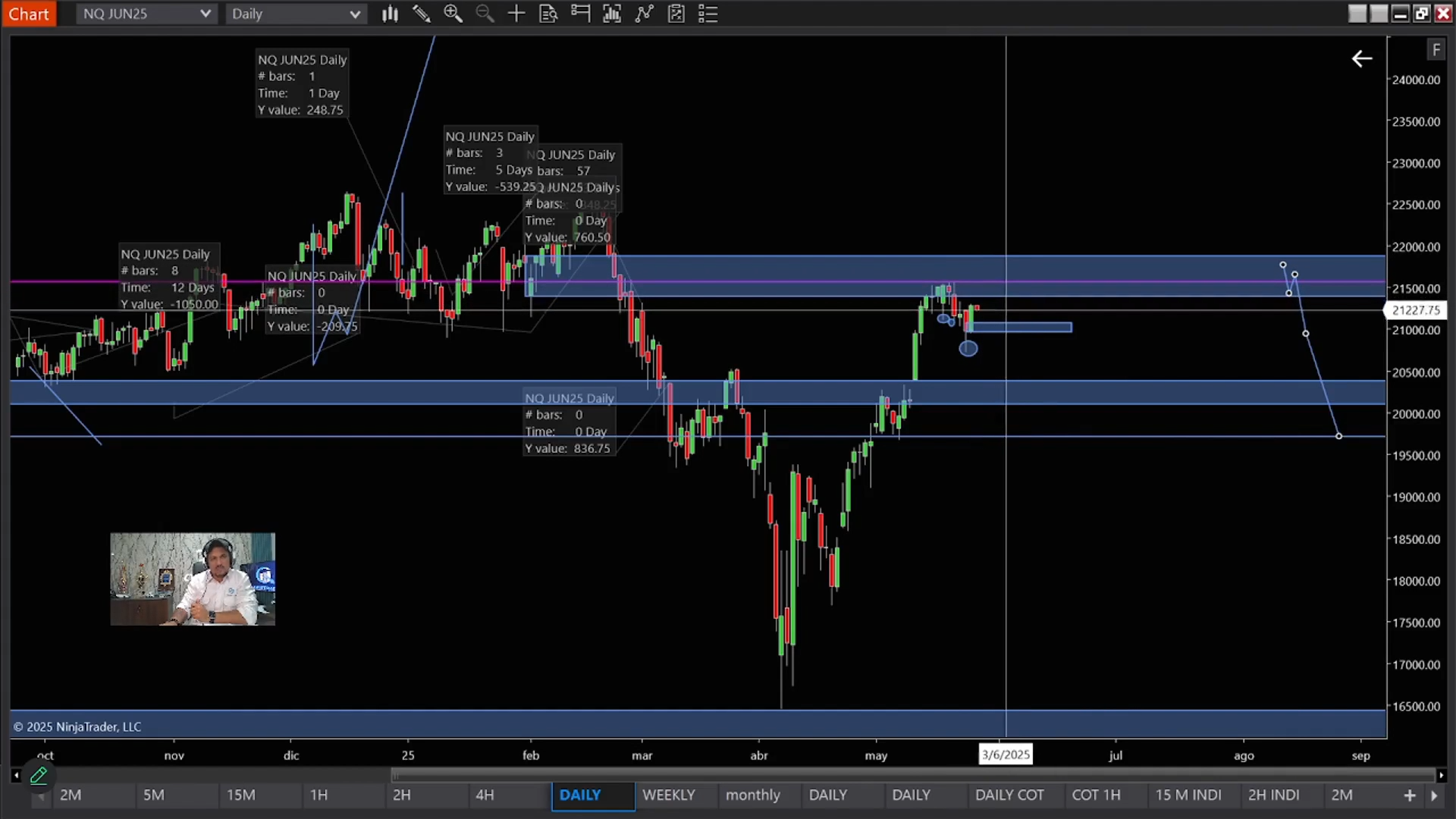Viewport: 1456px width, 819px height.
Task: Click the current price marker 21227.75
Action: [1415, 310]
